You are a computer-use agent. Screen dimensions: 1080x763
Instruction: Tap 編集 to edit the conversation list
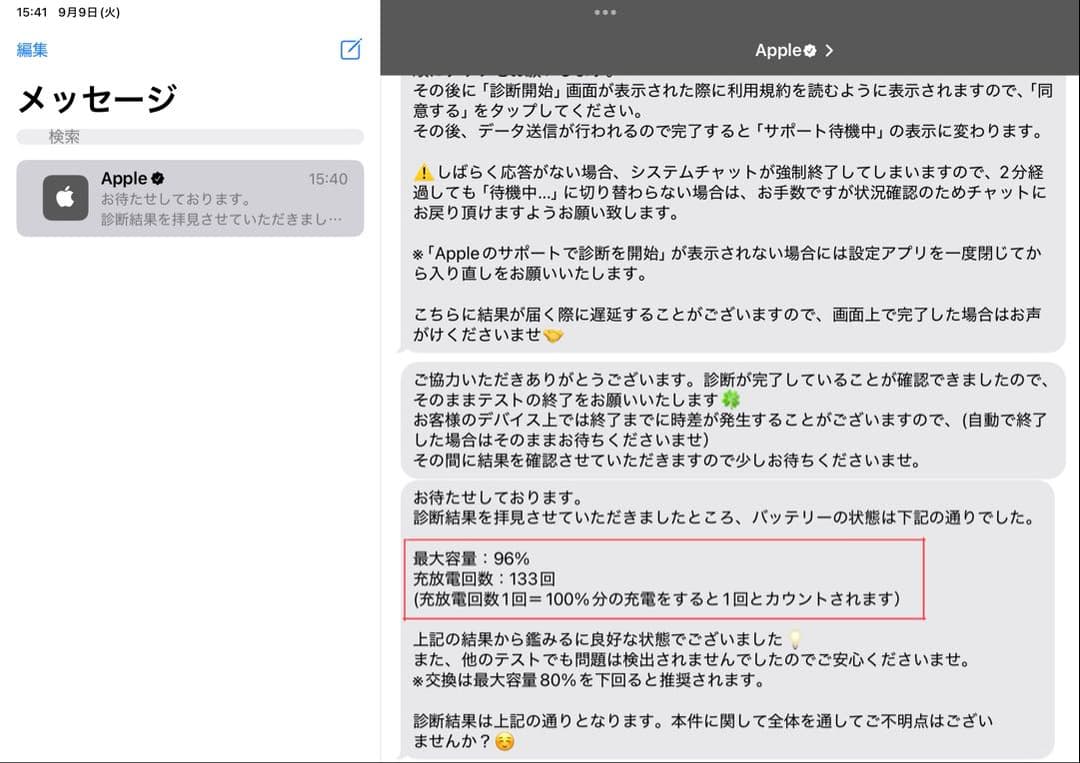(x=32, y=50)
